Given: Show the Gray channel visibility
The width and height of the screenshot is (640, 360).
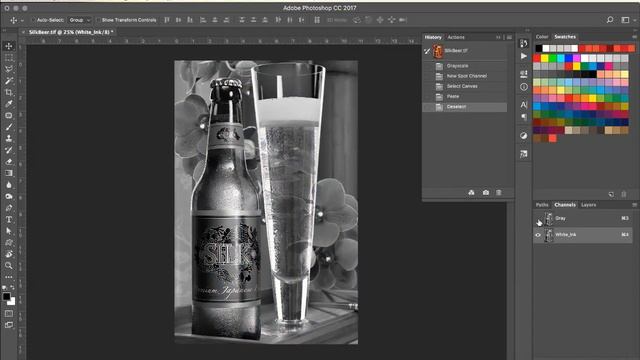Looking at the screenshot, I should (x=538, y=219).
